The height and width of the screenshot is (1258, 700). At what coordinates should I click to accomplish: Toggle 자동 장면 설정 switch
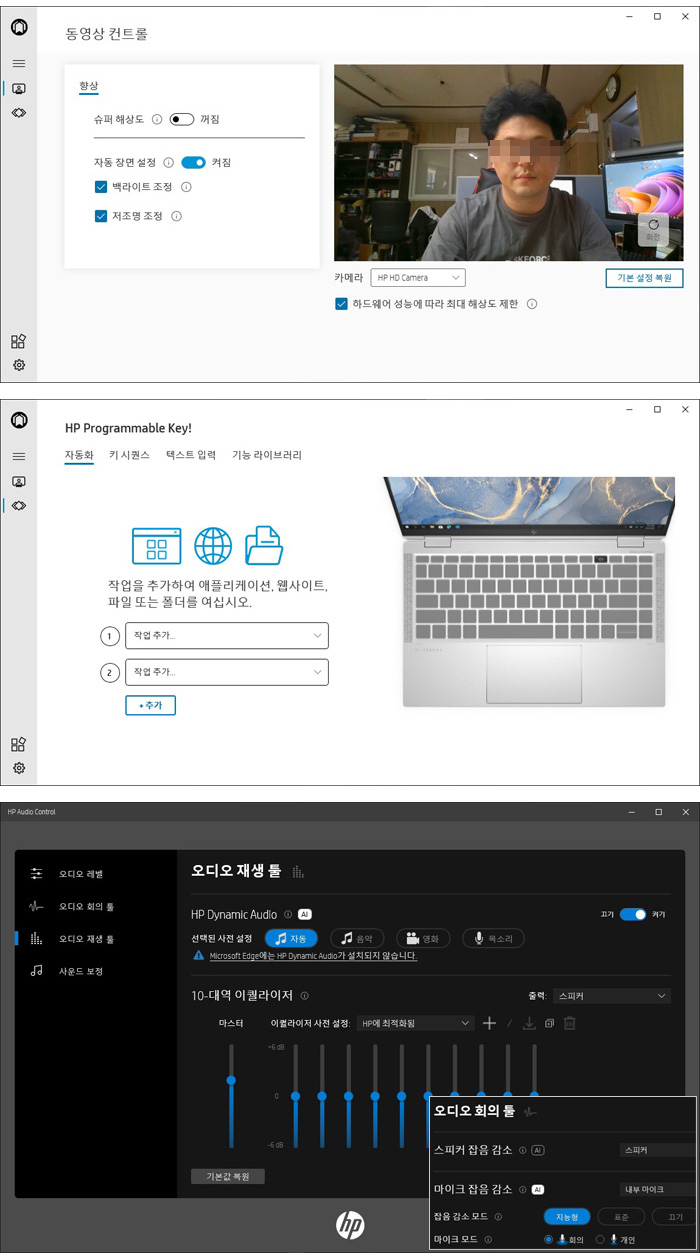[193, 162]
